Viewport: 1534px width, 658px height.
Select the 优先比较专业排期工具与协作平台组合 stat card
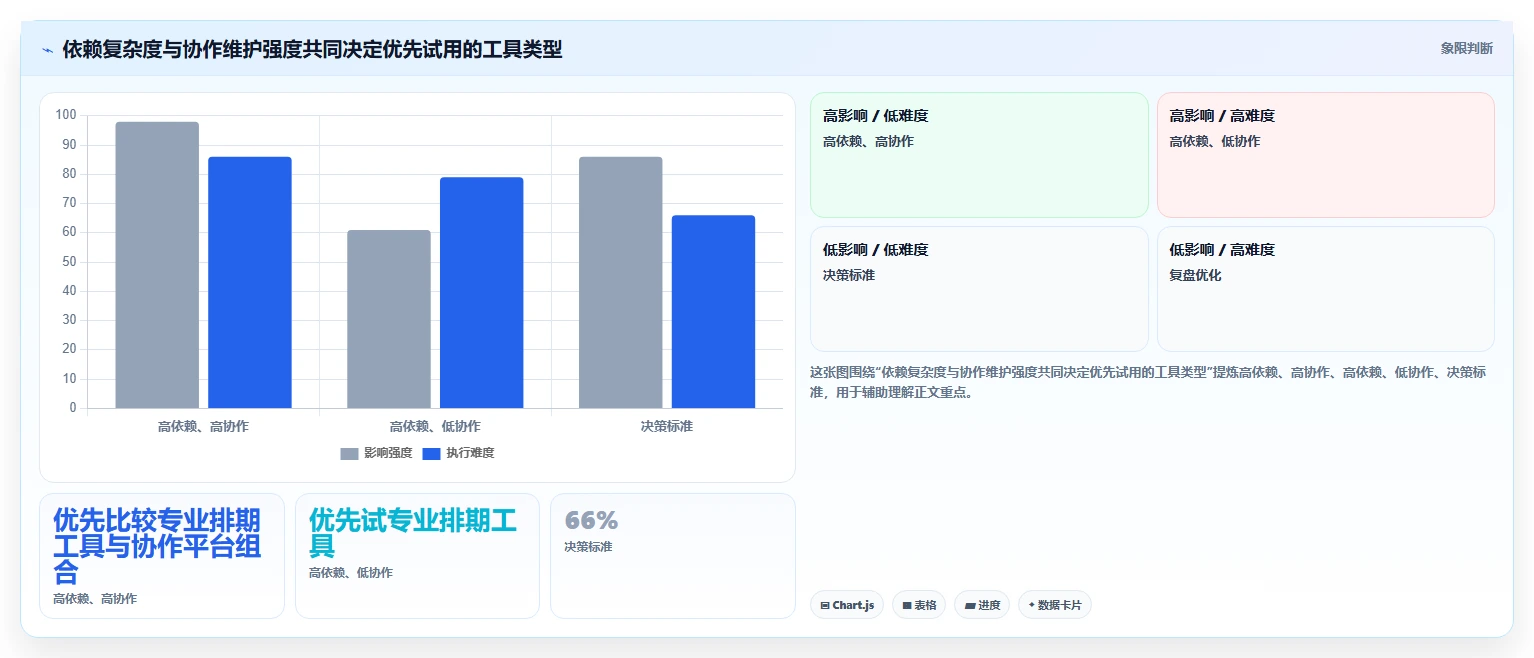pos(162,556)
